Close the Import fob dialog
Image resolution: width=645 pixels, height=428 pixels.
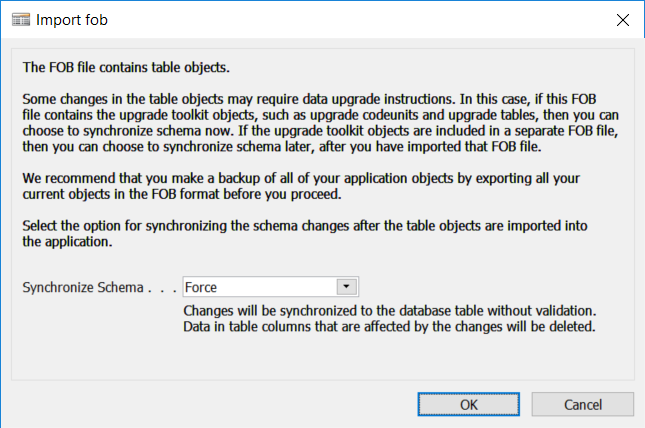[623, 19]
